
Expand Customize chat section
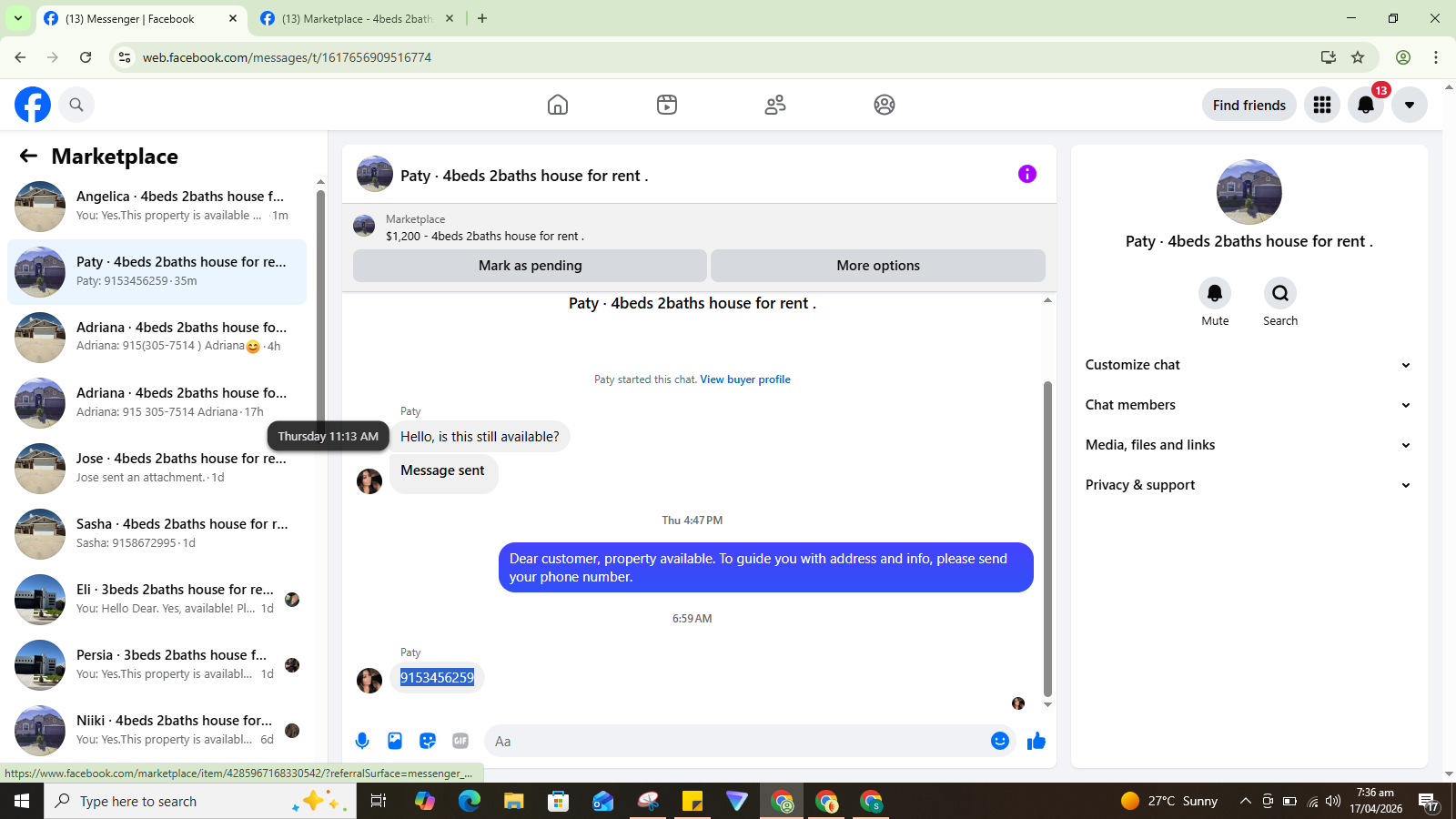[x=1248, y=365]
